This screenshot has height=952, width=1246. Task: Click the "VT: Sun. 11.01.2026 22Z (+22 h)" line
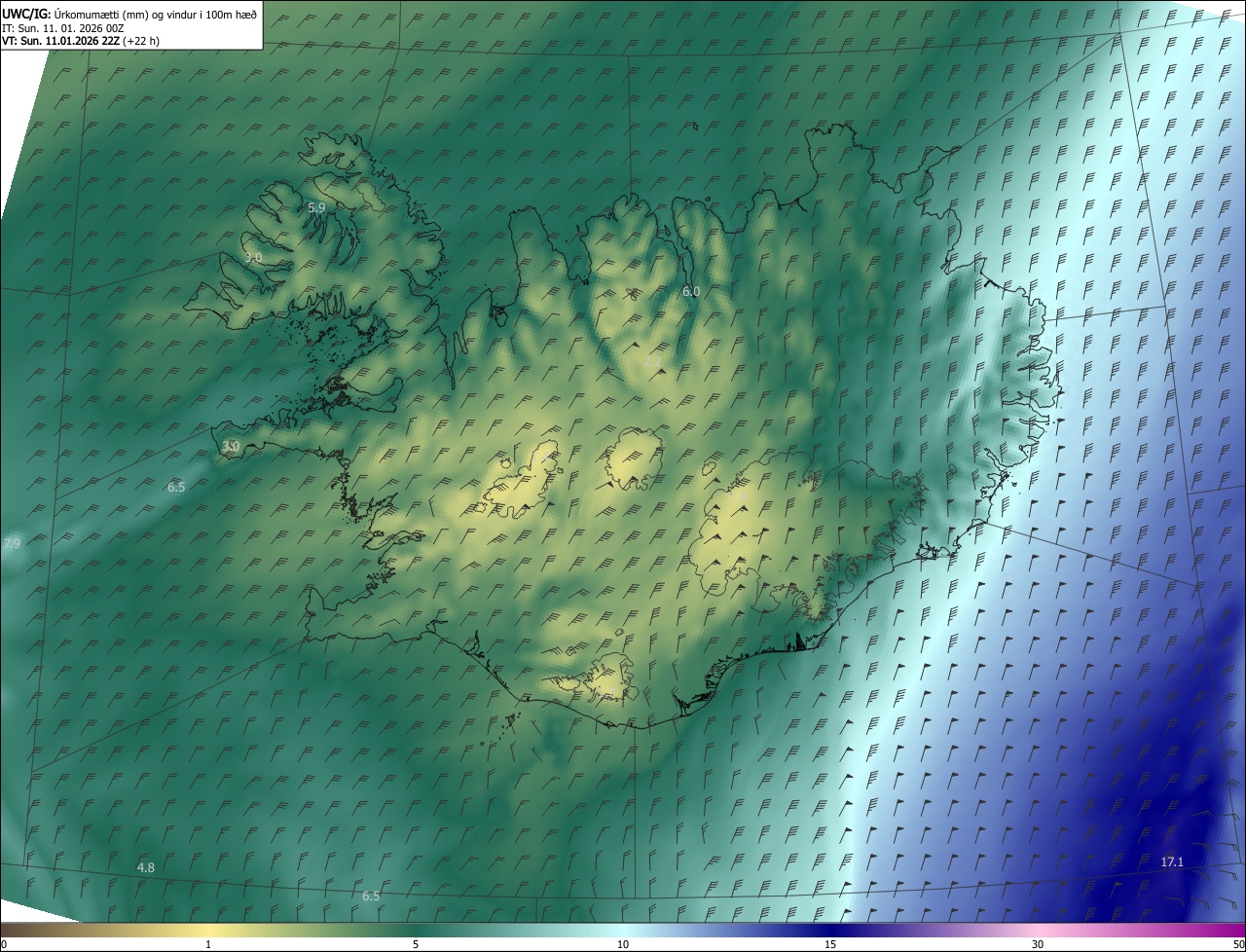coord(81,41)
